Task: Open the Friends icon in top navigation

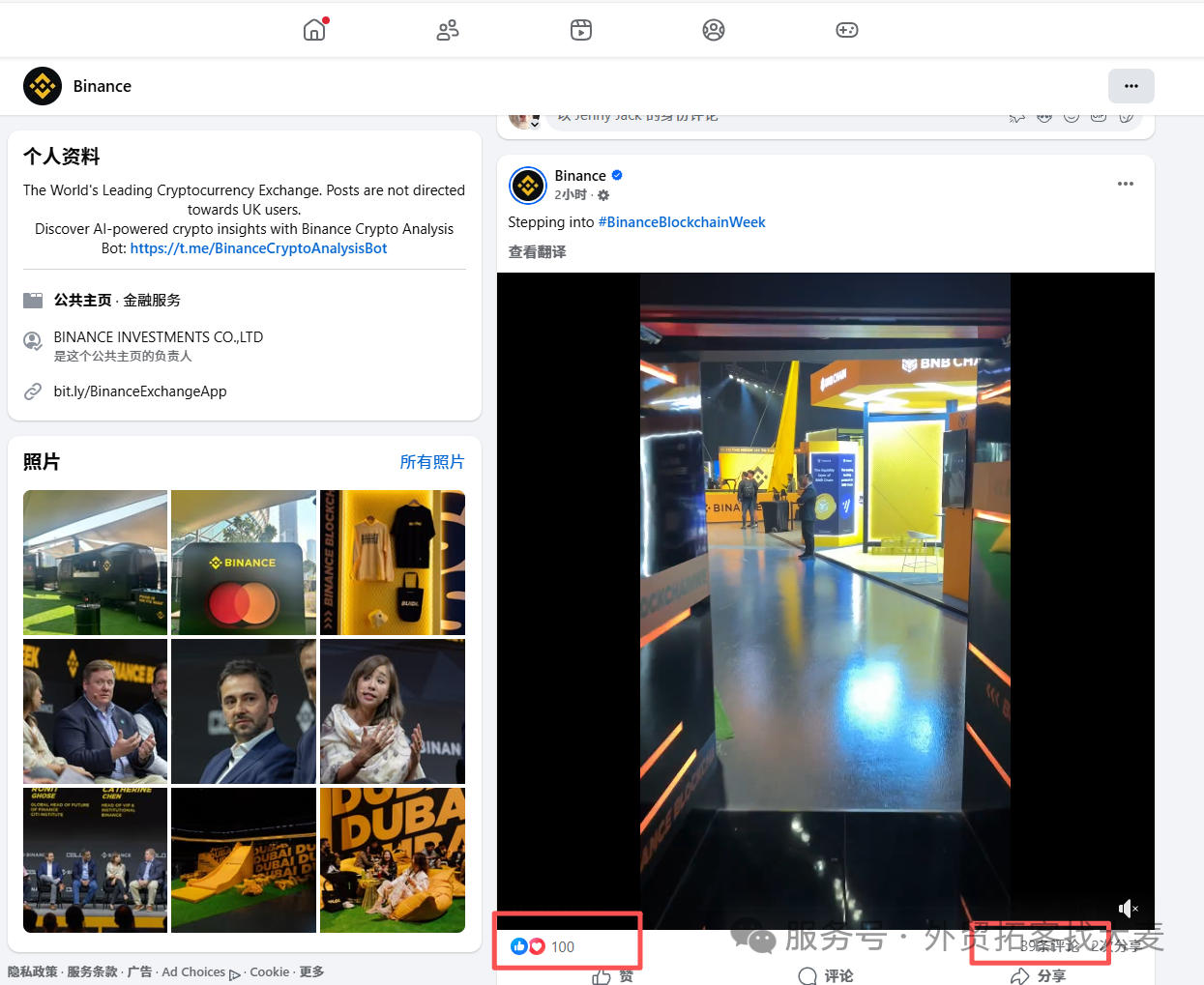Action: point(448,30)
